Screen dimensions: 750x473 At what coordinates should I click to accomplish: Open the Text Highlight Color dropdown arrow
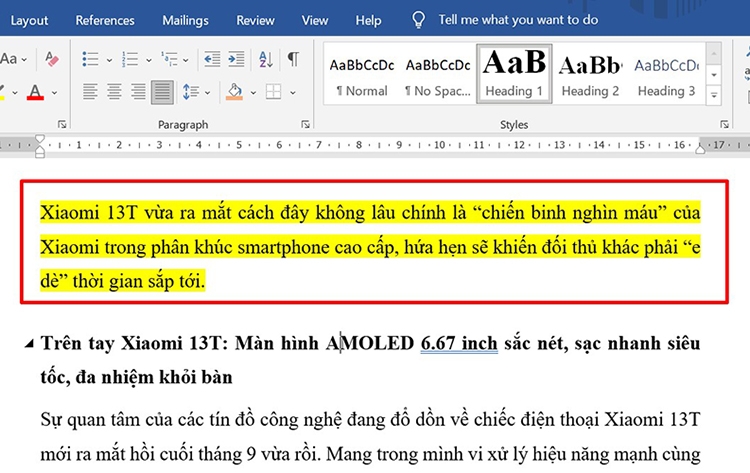[15, 93]
